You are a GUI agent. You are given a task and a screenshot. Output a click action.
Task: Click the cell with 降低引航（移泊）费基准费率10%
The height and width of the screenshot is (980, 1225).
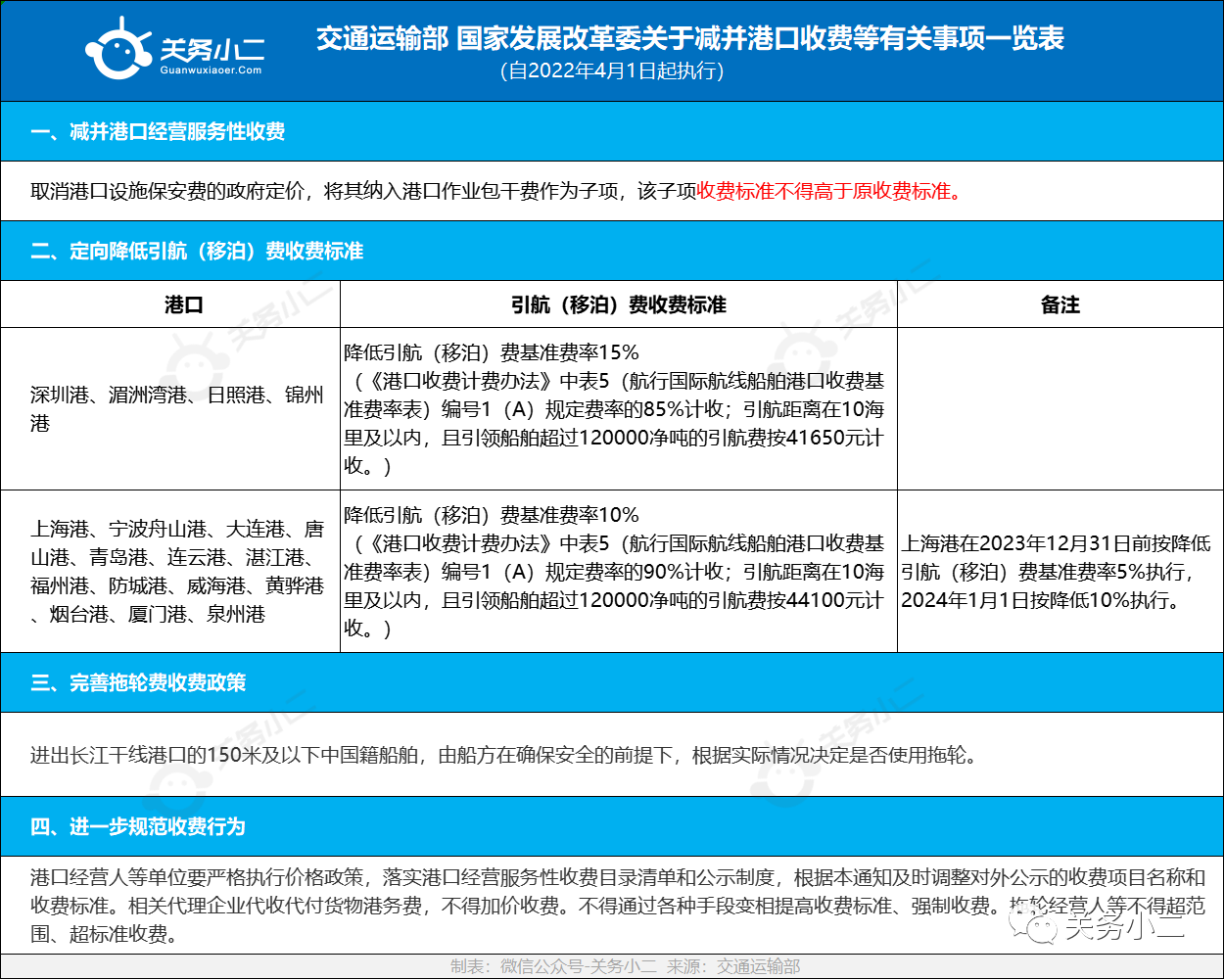619,571
